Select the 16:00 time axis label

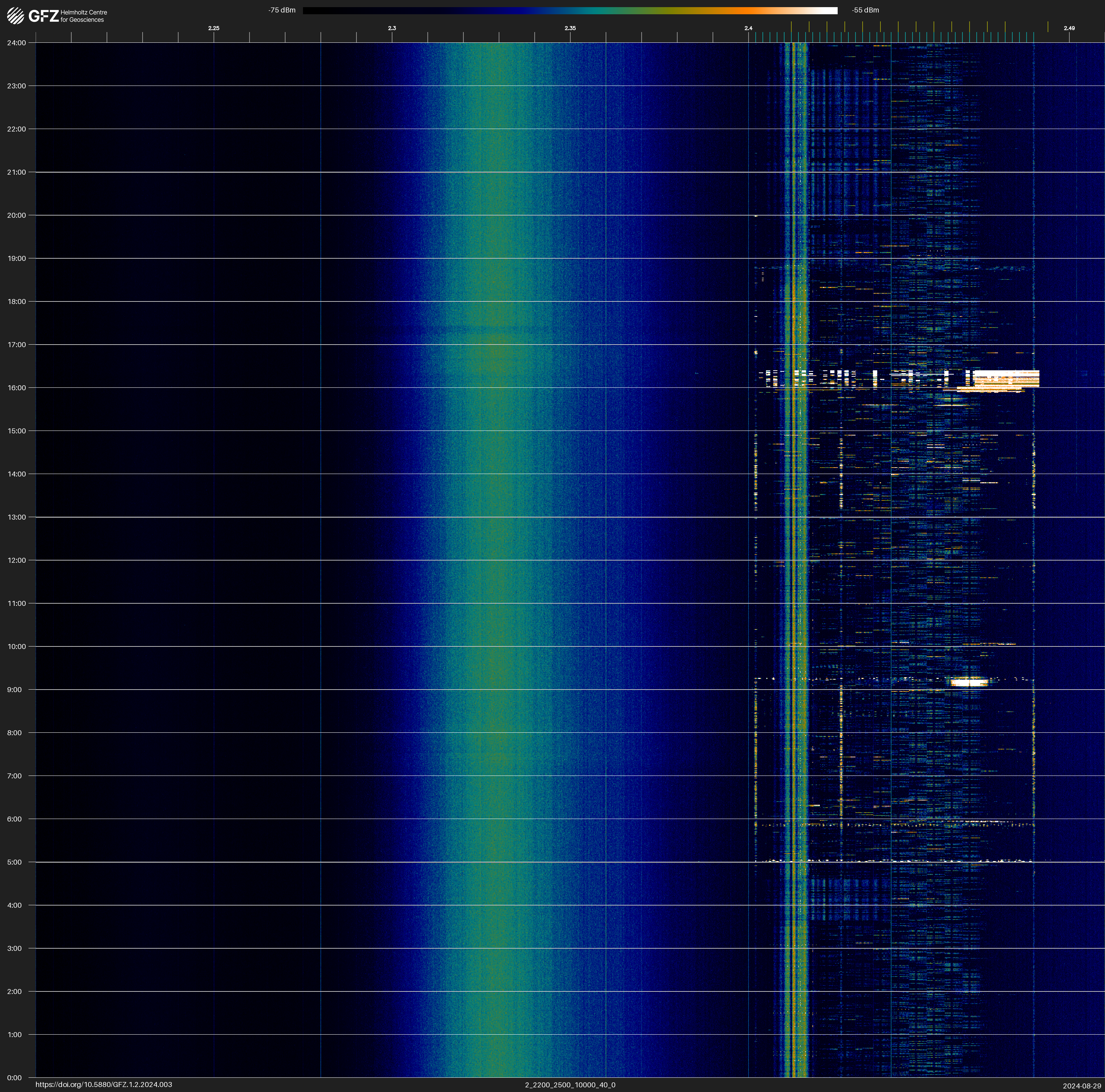pos(17,388)
